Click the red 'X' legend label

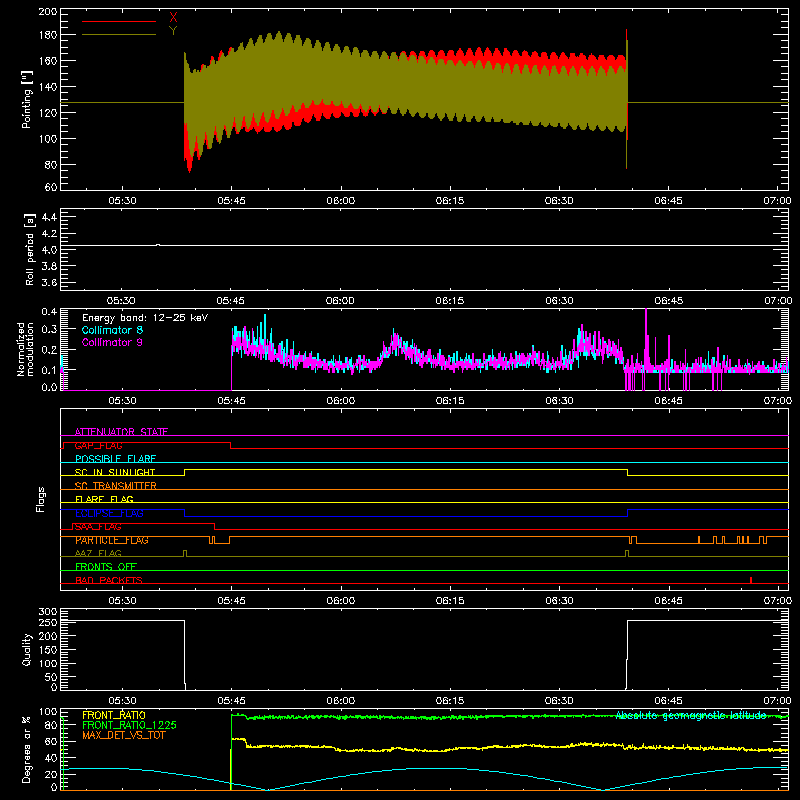click(173, 18)
